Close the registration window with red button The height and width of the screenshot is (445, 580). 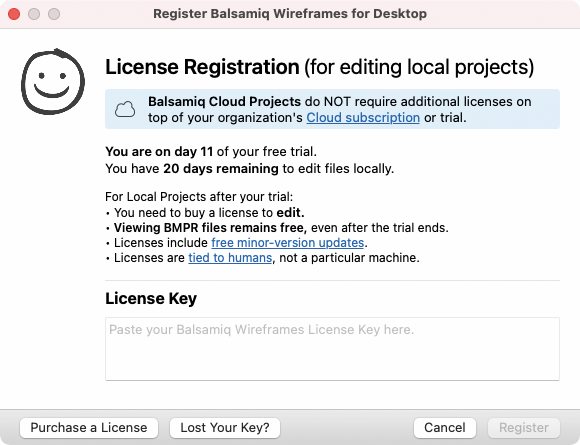point(14,14)
